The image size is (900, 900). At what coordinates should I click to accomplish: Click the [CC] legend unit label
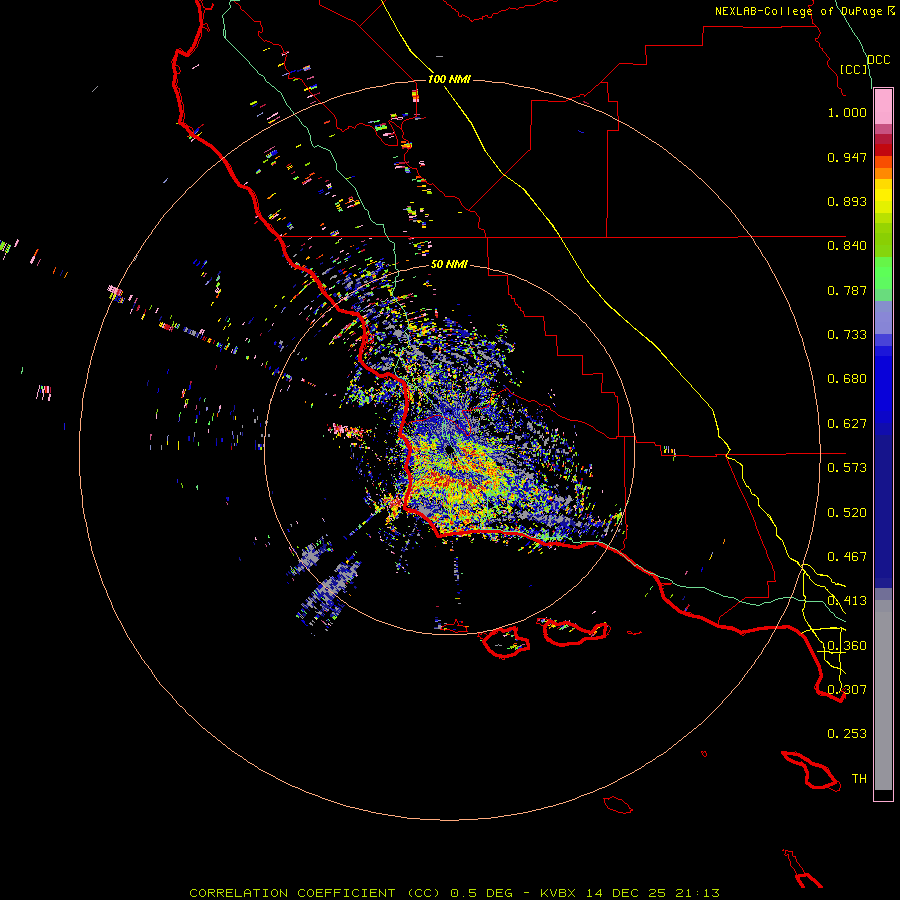point(854,69)
